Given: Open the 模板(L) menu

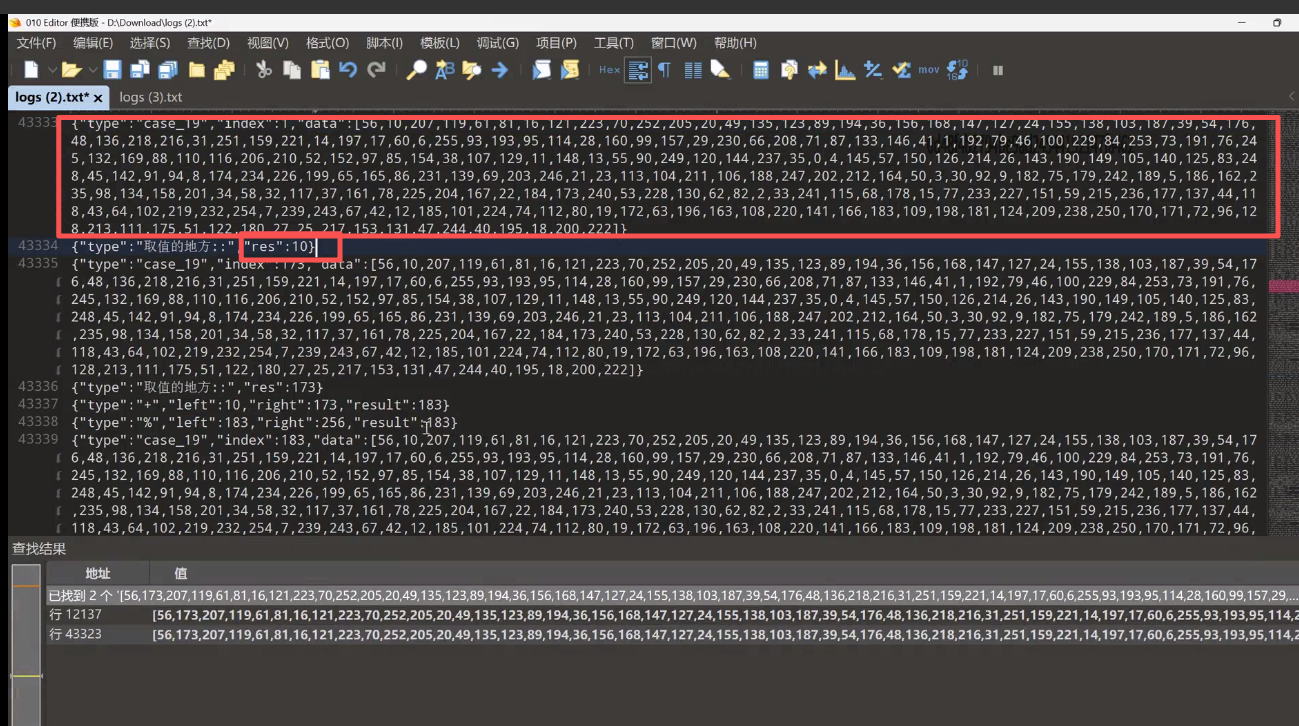Looking at the screenshot, I should click(440, 43).
